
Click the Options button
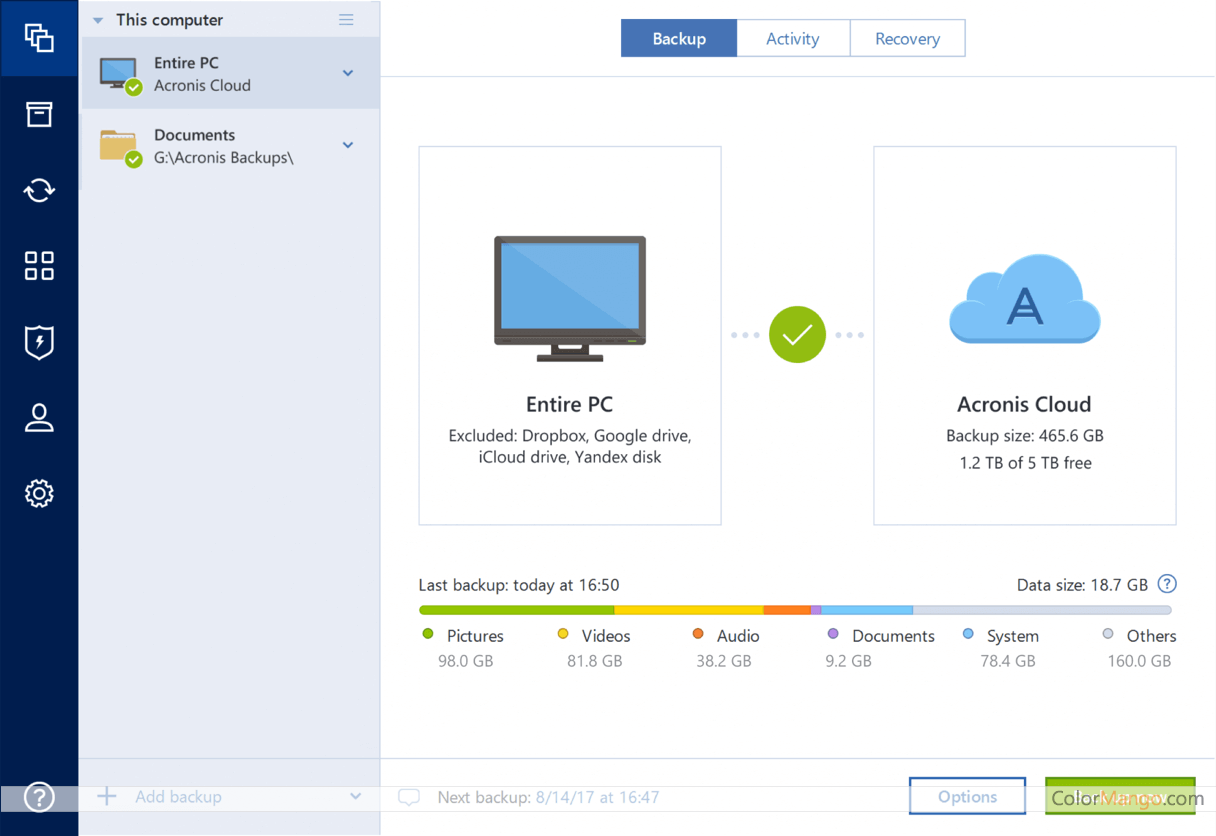coord(967,796)
